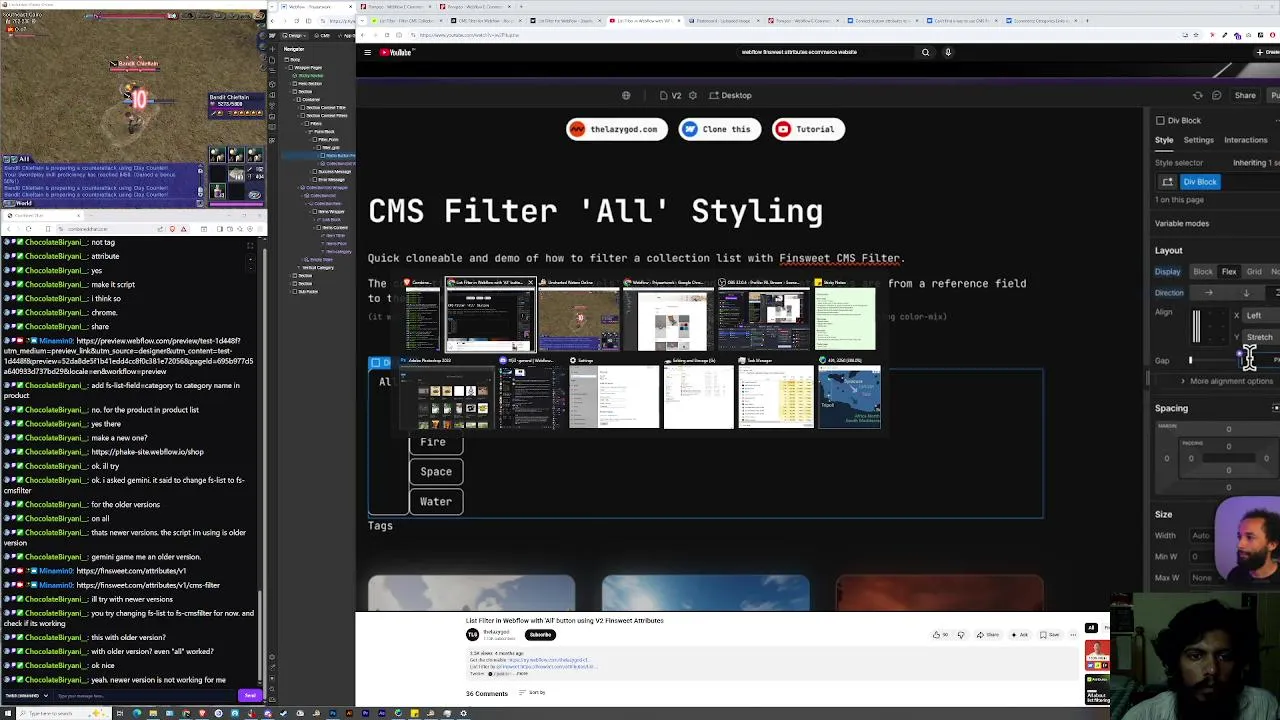This screenshot has height=720, width=1280.
Task: Set display to Grid
Action: click(x=1253, y=272)
